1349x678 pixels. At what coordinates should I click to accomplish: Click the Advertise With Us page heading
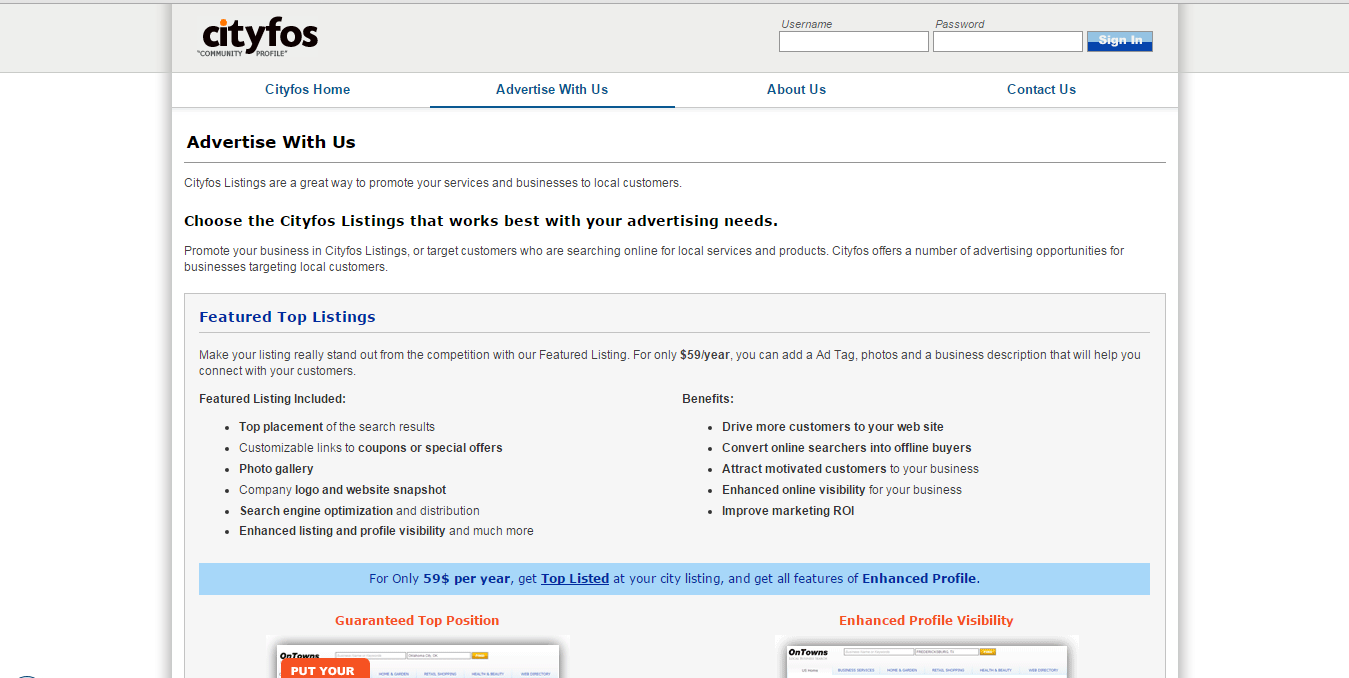[271, 142]
